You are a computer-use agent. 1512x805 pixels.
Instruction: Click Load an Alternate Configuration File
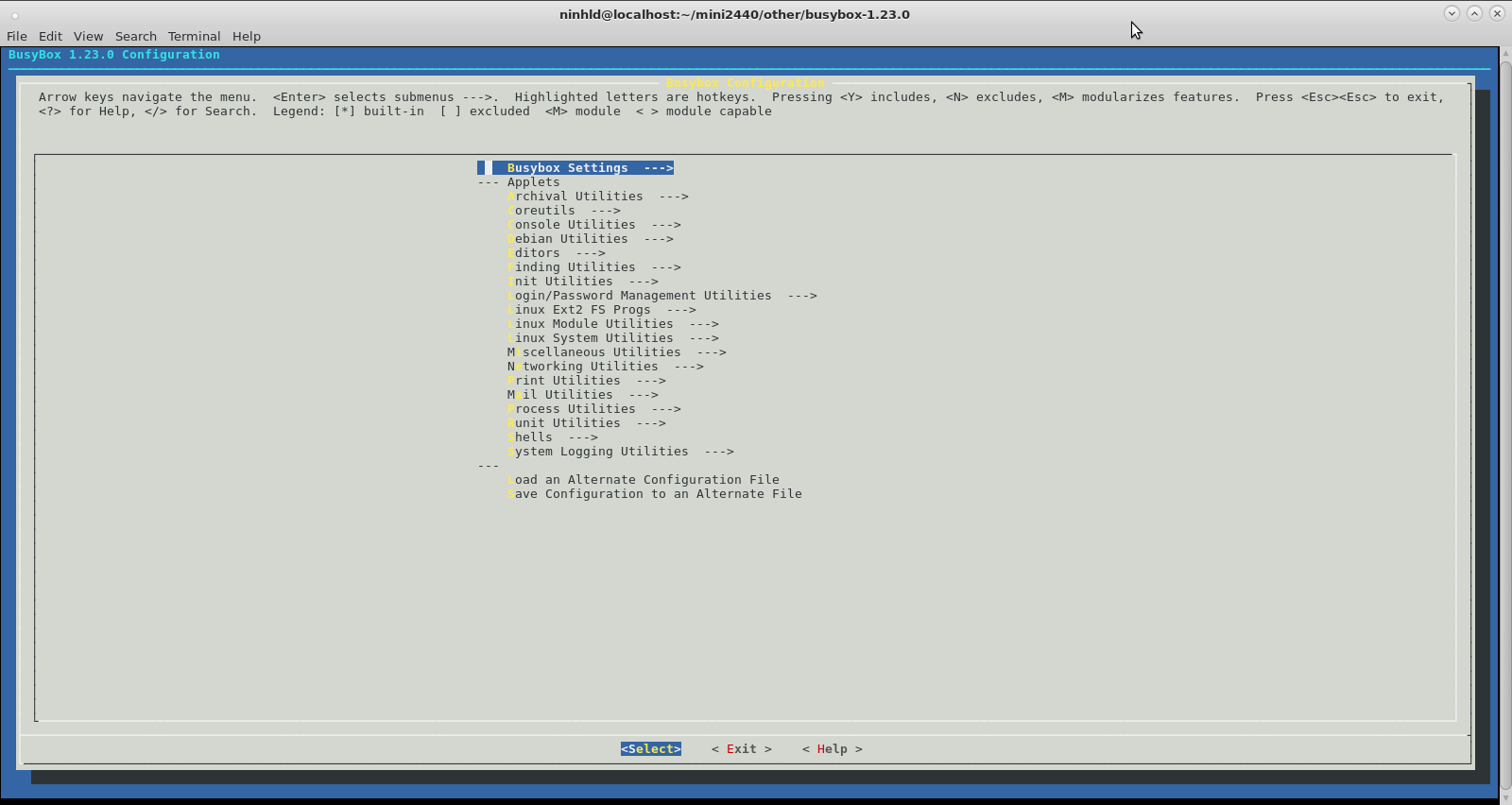coord(644,480)
